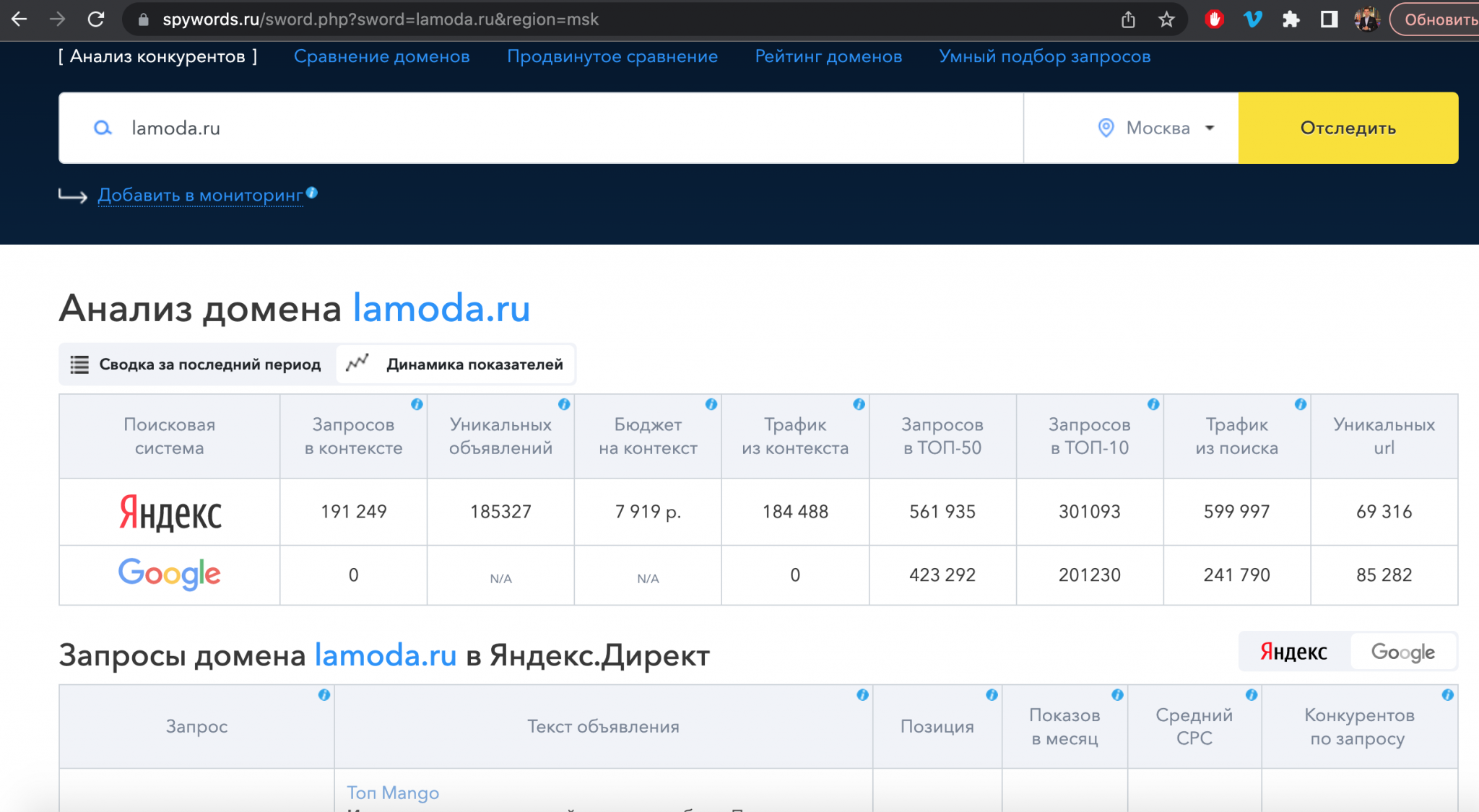Open lamoda.ru link in Анализ домена heading
The image size is (1479, 812).
click(x=441, y=308)
